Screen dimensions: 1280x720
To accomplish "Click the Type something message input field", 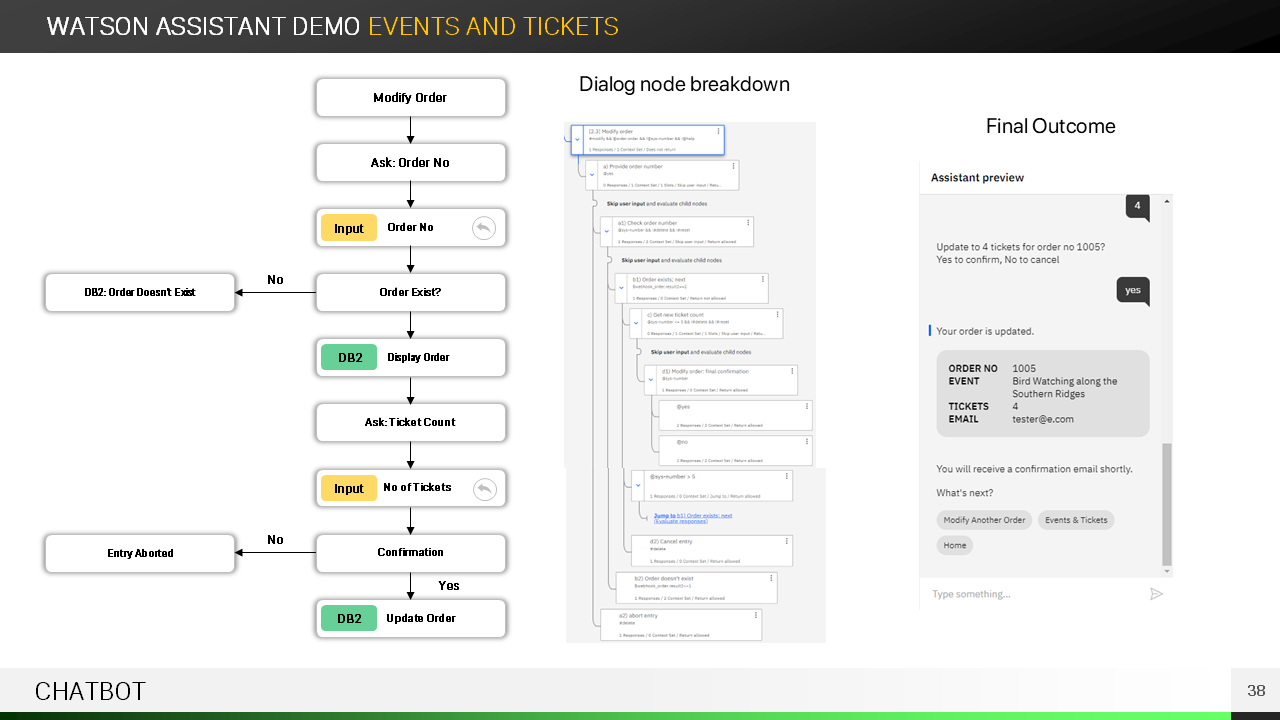I will point(1030,594).
